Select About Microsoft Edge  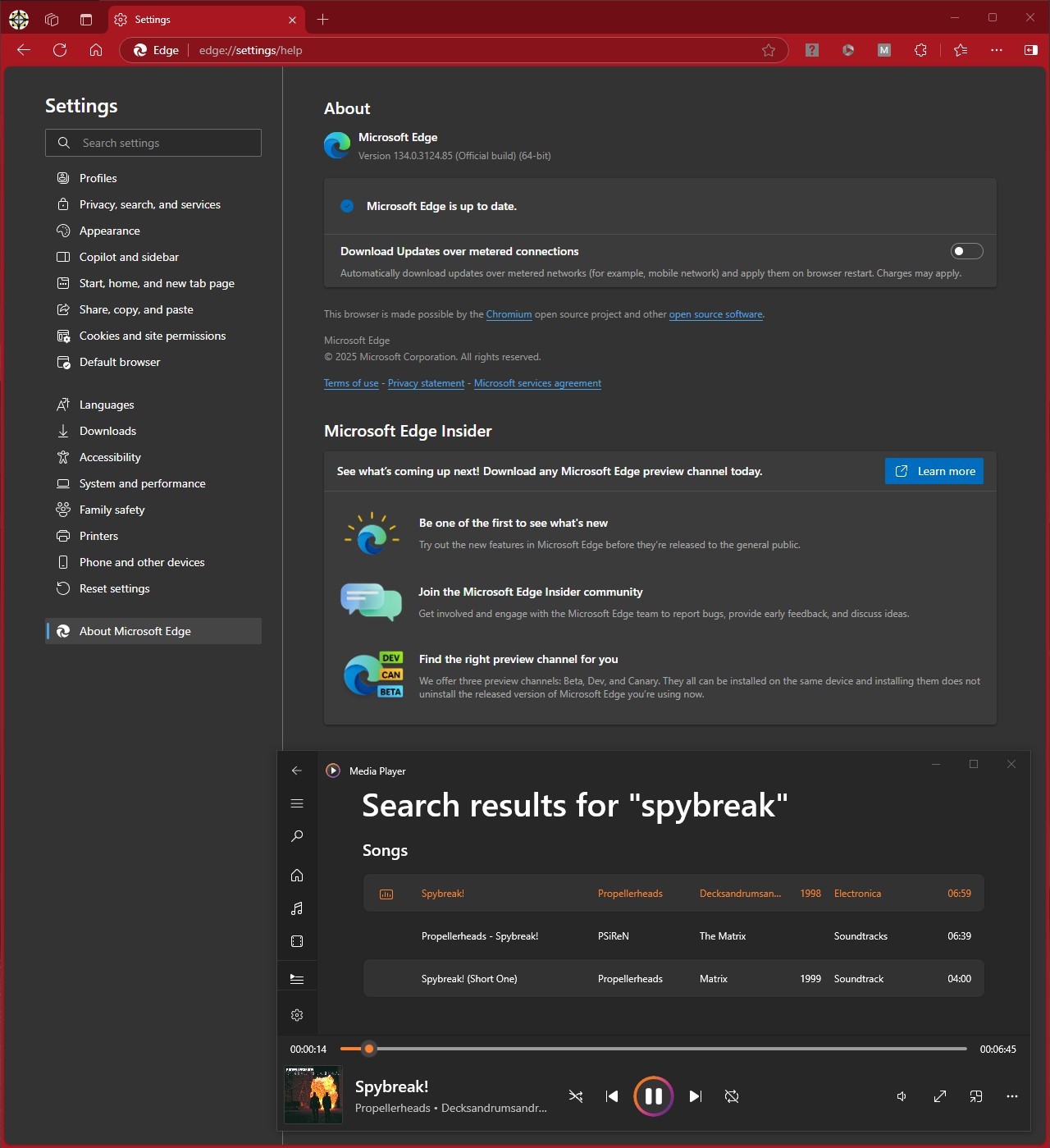[x=153, y=631]
